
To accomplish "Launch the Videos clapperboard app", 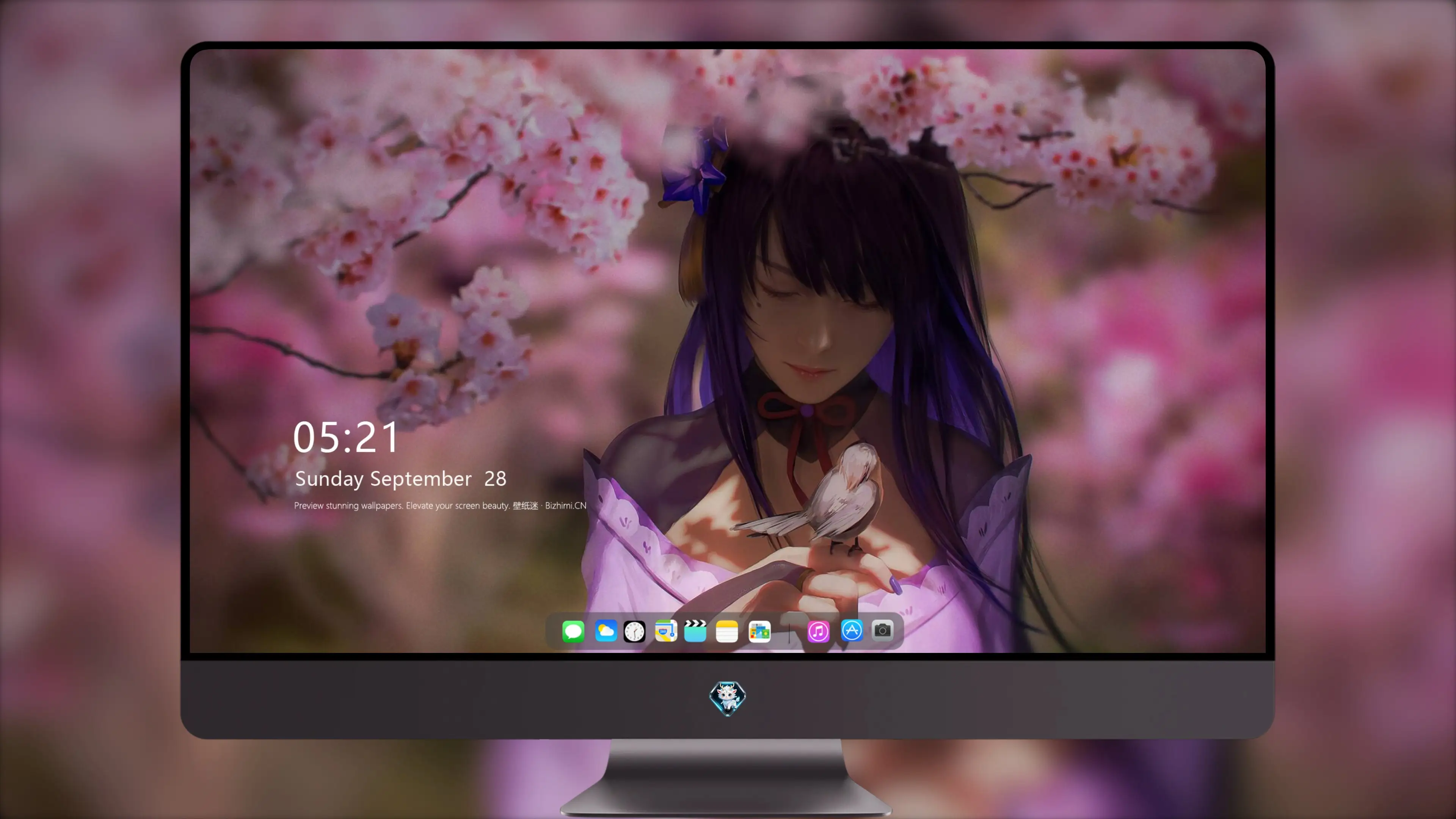I will (x=695, y=631).
